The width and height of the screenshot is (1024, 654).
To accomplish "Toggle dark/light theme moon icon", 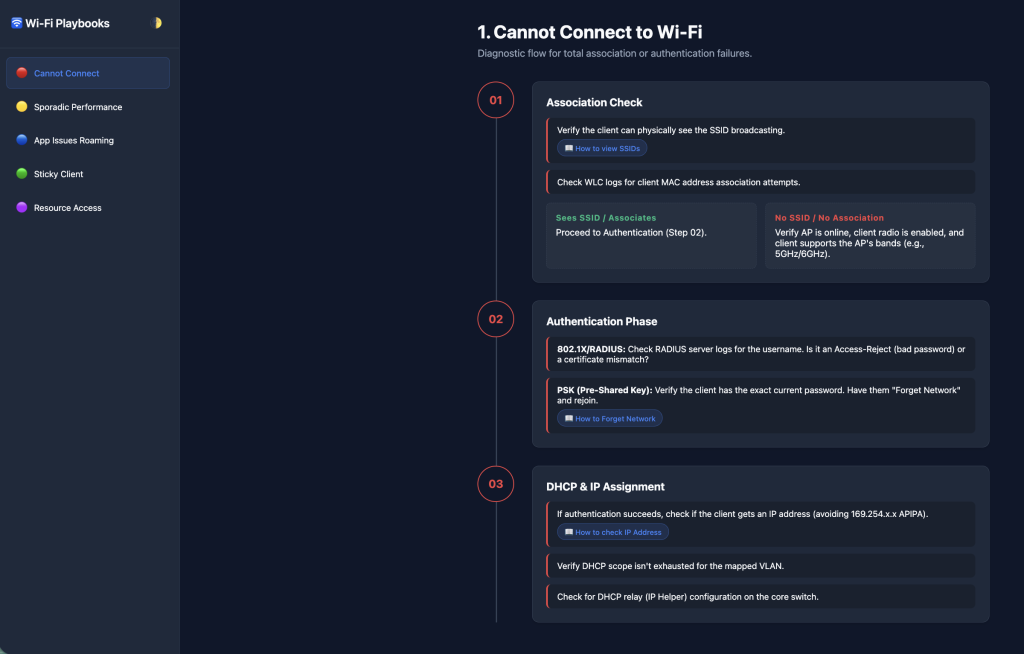I will (x=156, y=23).
